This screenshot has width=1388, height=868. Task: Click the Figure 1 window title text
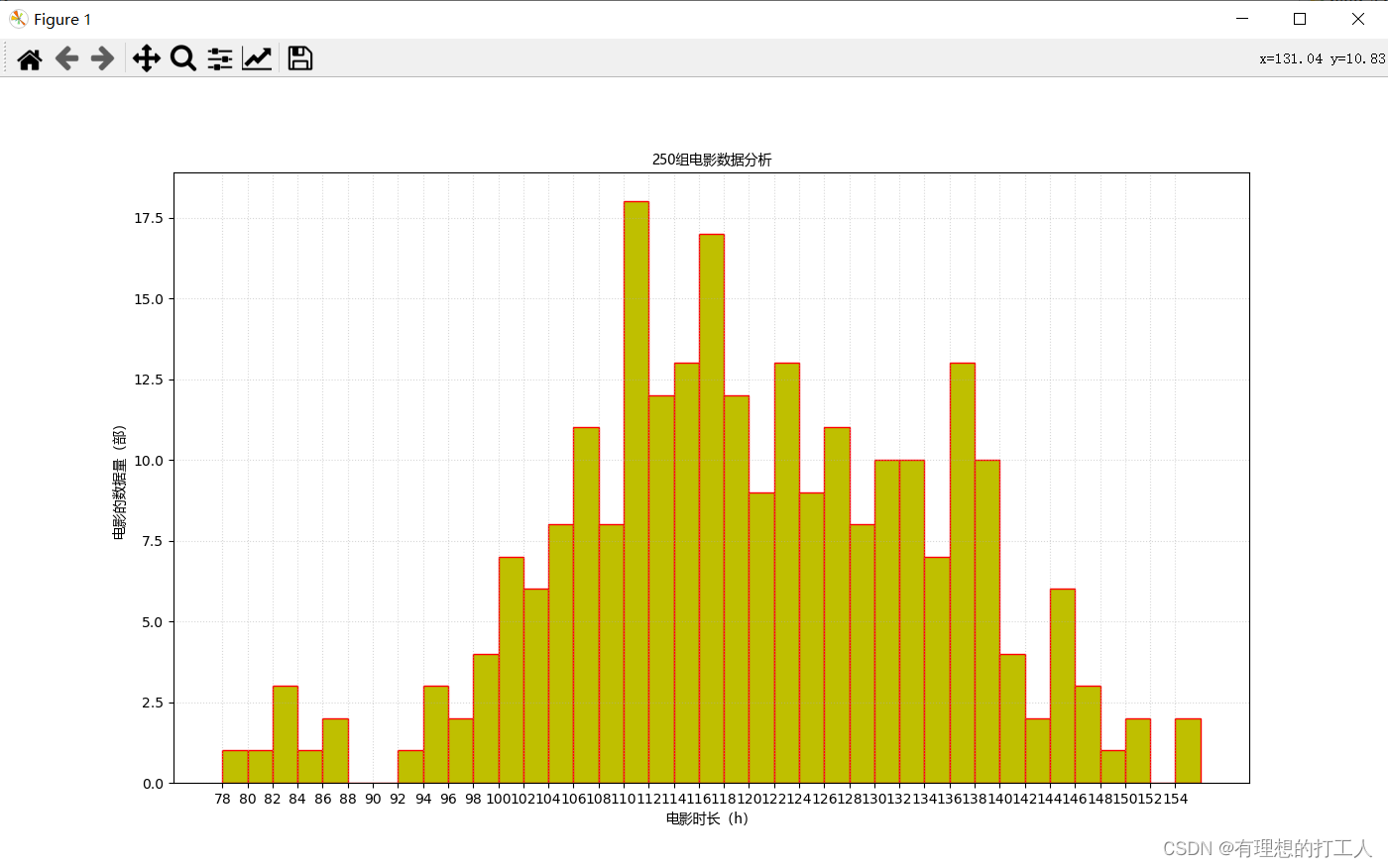pos(62,20)
